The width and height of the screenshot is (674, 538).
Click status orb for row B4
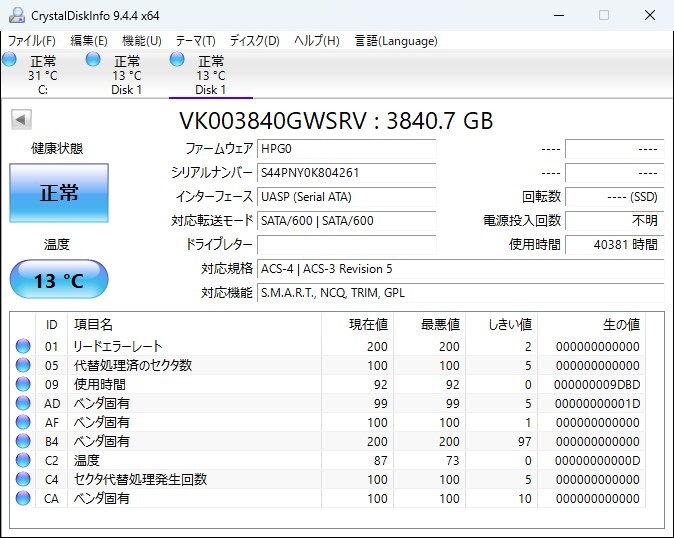point(23,441)
